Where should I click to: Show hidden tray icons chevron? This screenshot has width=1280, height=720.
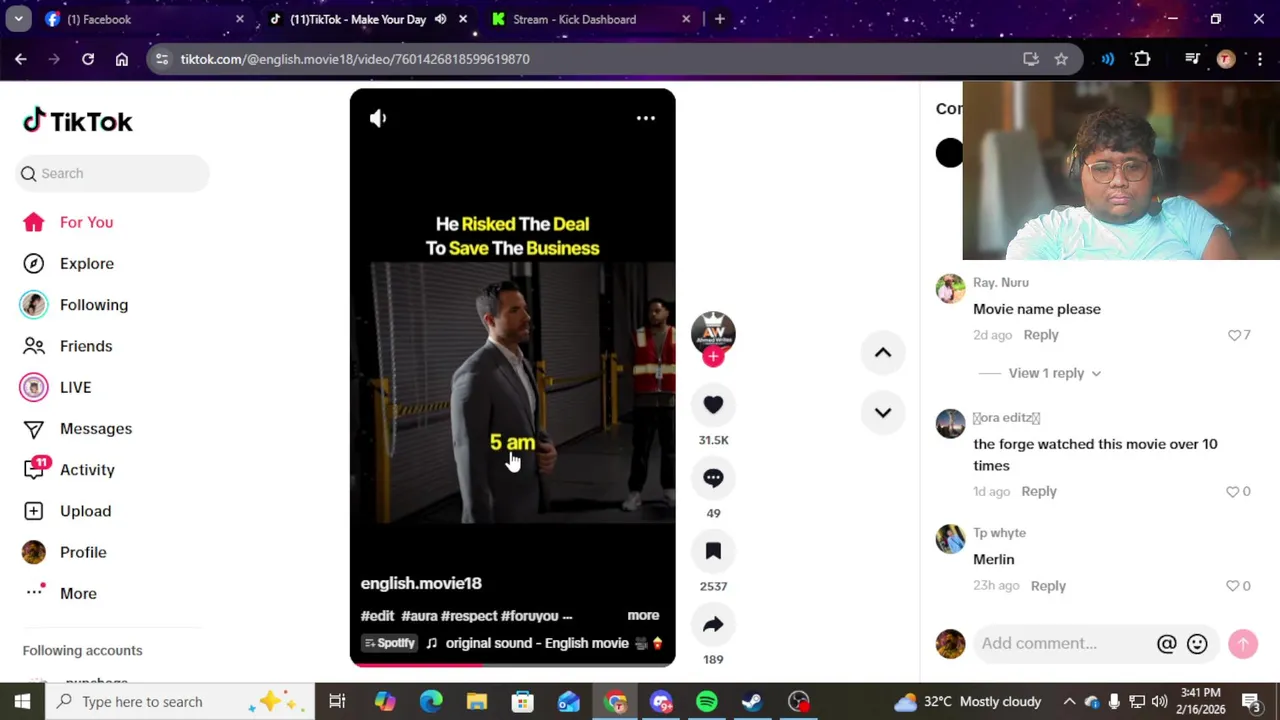coord(1069,702)
